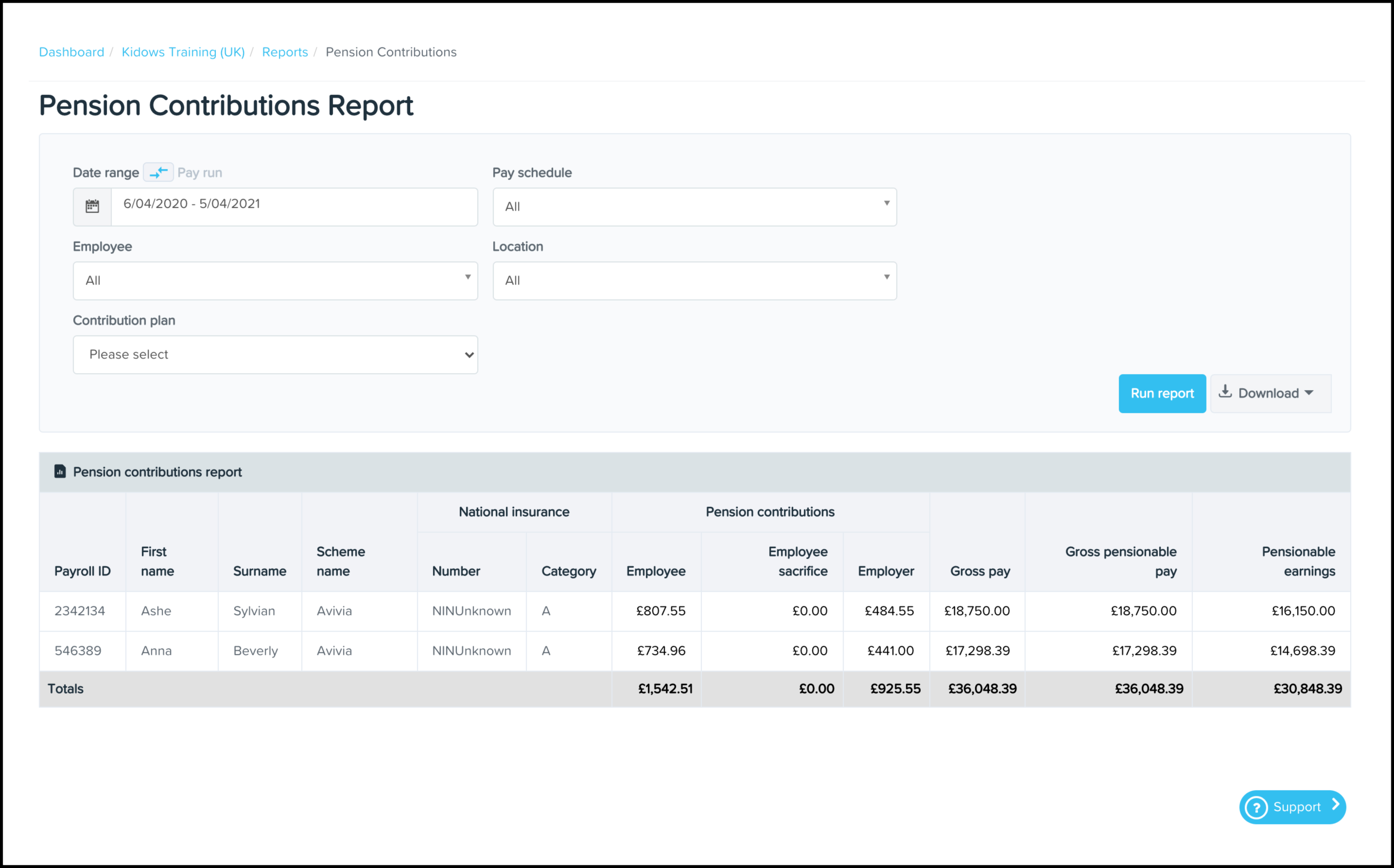Viewport: 1394px width, 868px height.
Task: Open the Download options caret
Action: (x=1309, y=393)
